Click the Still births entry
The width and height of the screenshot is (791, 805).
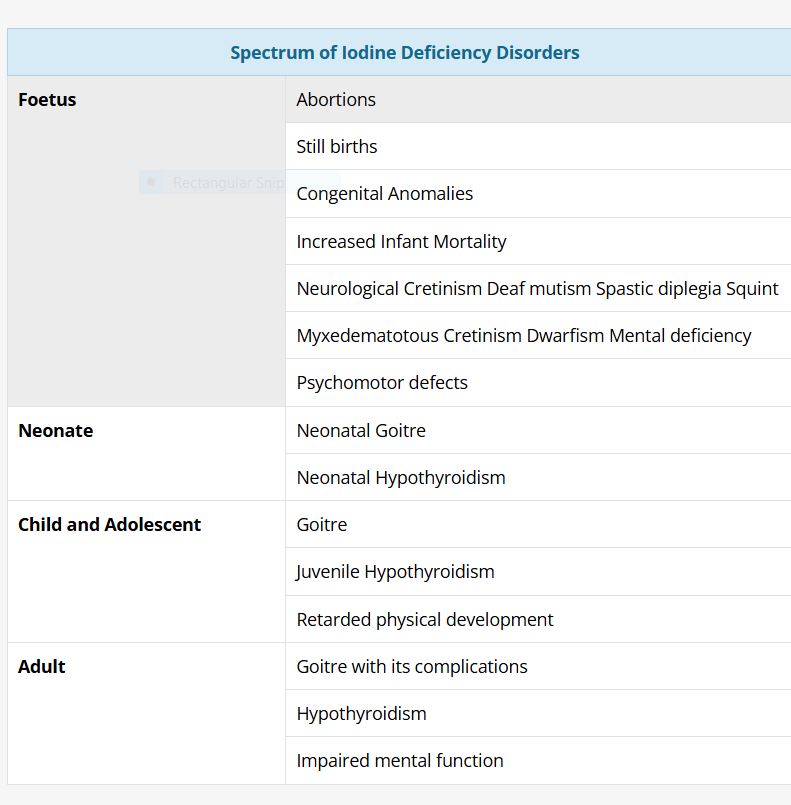coord(337,147)
